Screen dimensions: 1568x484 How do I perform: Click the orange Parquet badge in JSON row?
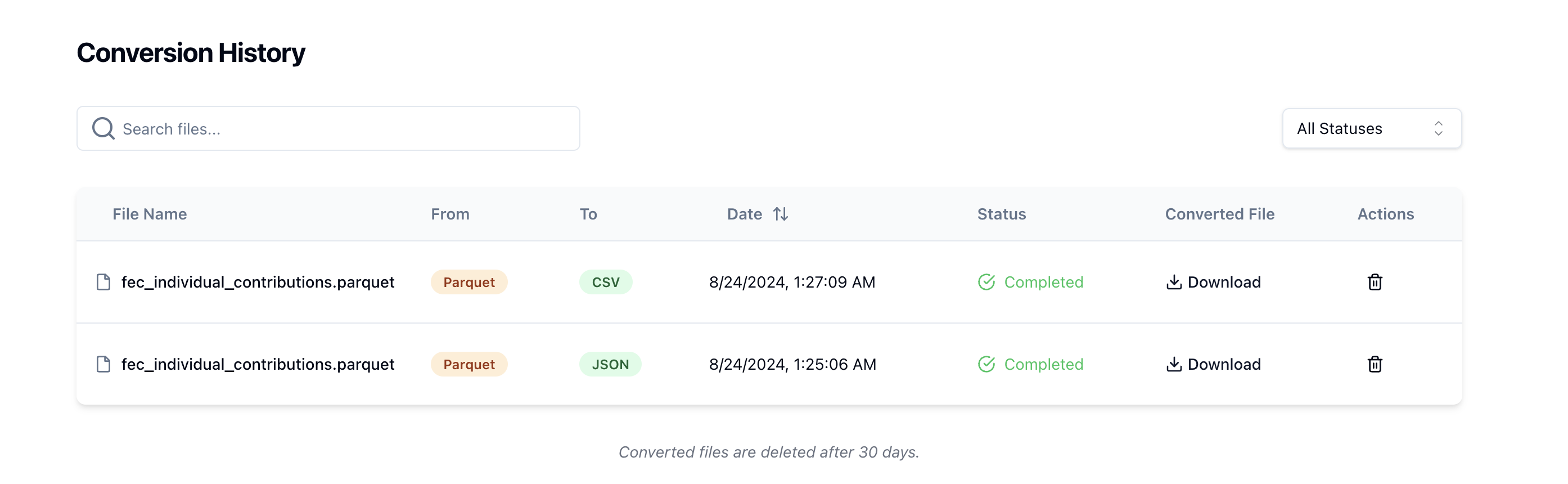(468, 364)
